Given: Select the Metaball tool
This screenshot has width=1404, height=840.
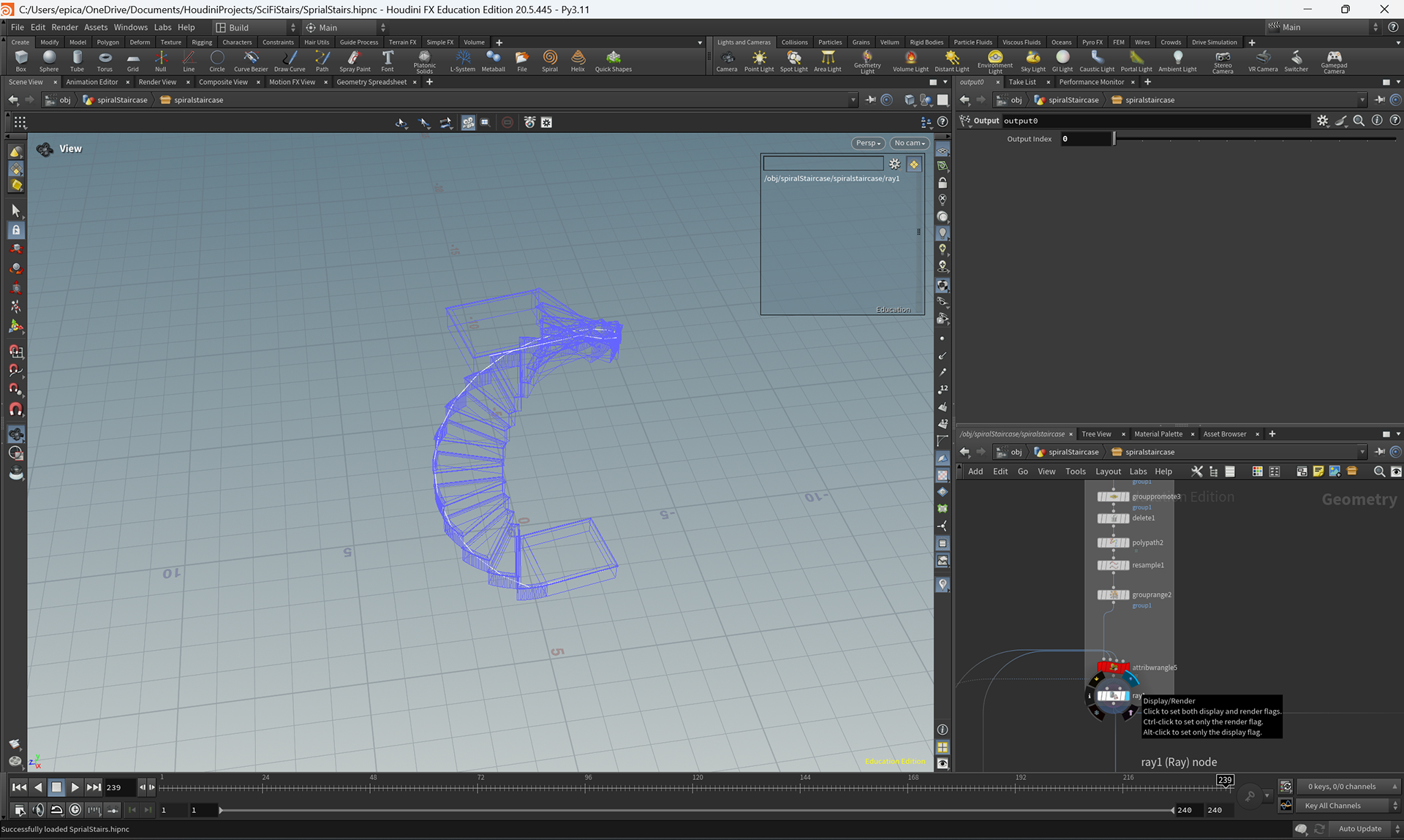Looking at the screenshot, I should tap(493, 61).
